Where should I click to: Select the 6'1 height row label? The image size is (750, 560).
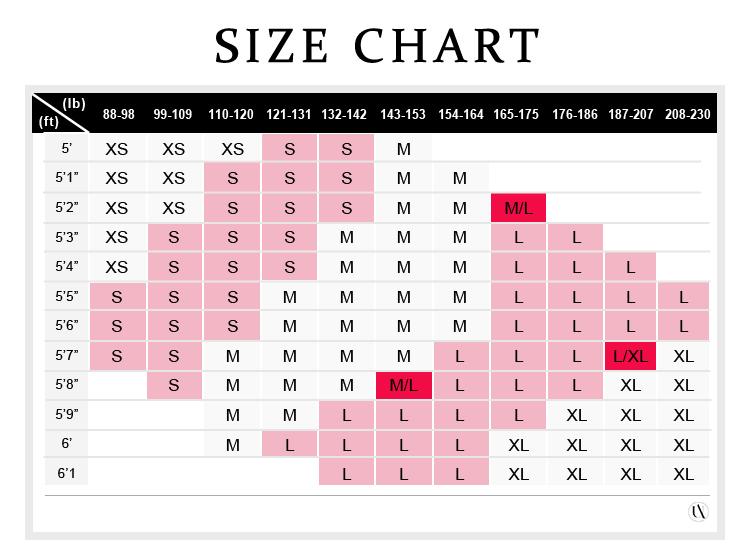pyautogui.click(x=67, y=475)
